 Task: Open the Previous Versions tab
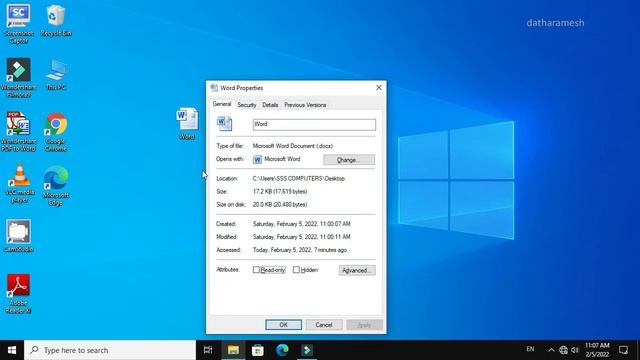[x=305, y=105]
